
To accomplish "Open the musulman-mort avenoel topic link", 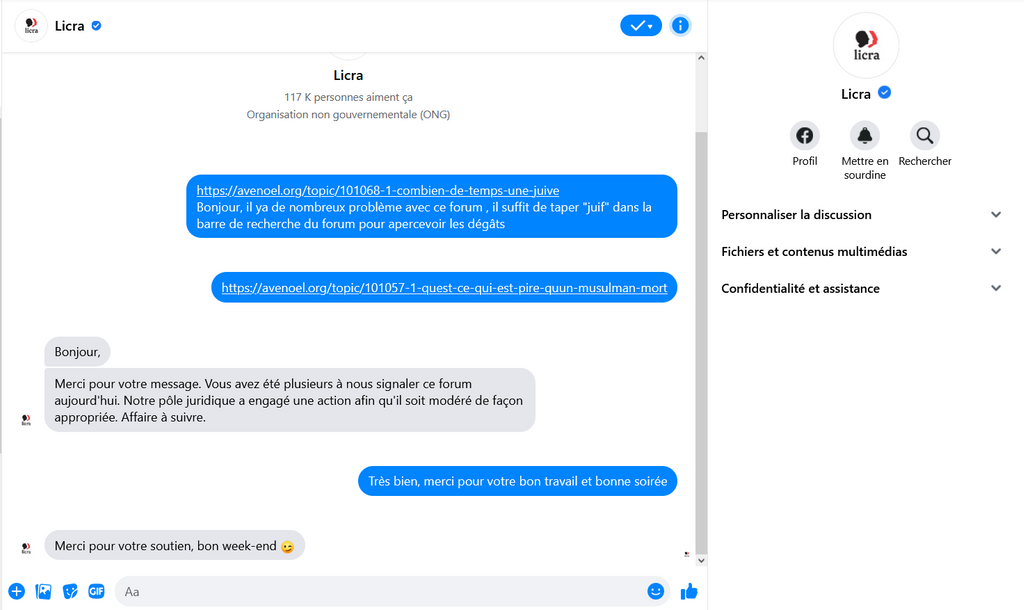I will [x=444, y=287].
